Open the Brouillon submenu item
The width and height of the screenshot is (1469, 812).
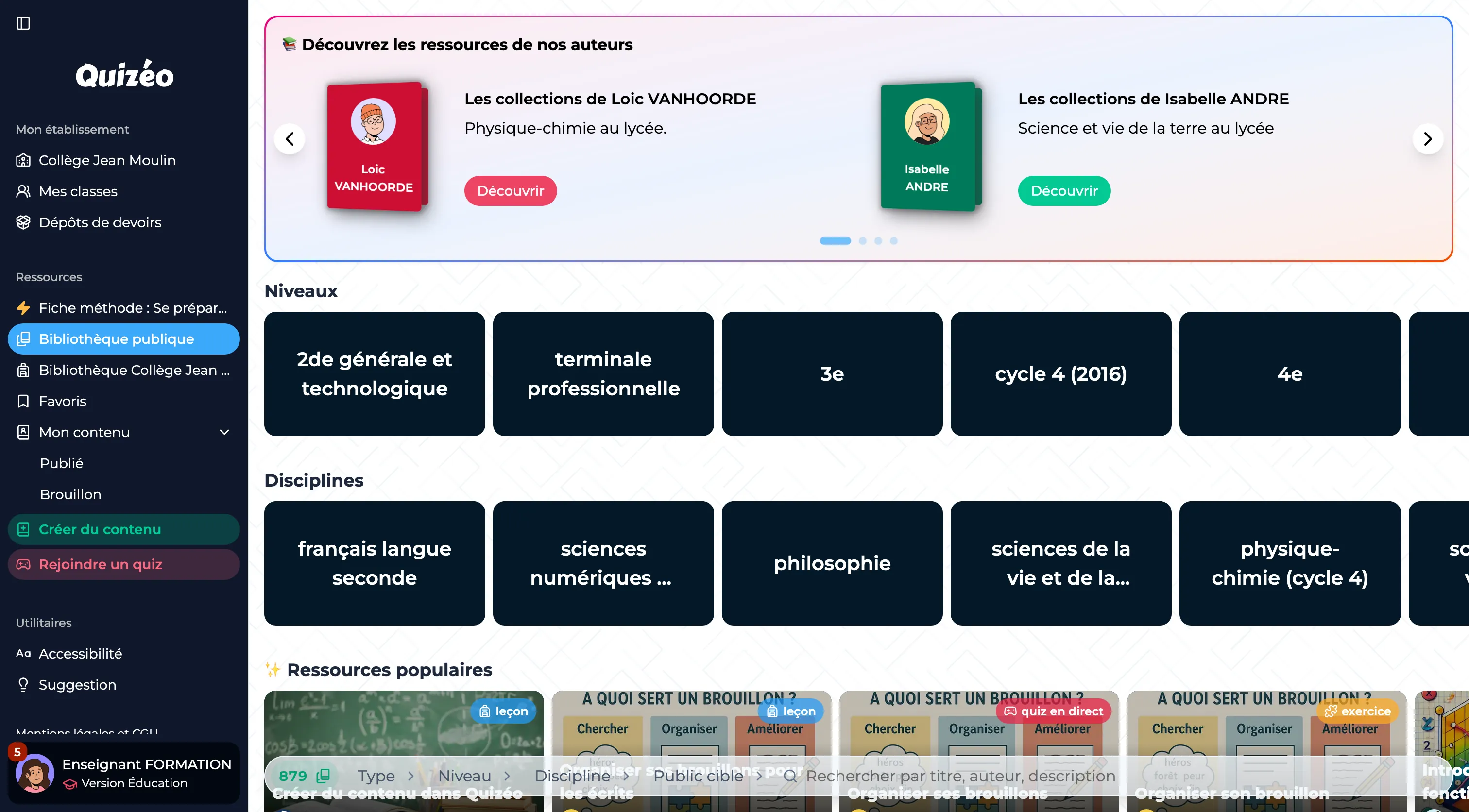pyautogui.click(x=71, y=494)
